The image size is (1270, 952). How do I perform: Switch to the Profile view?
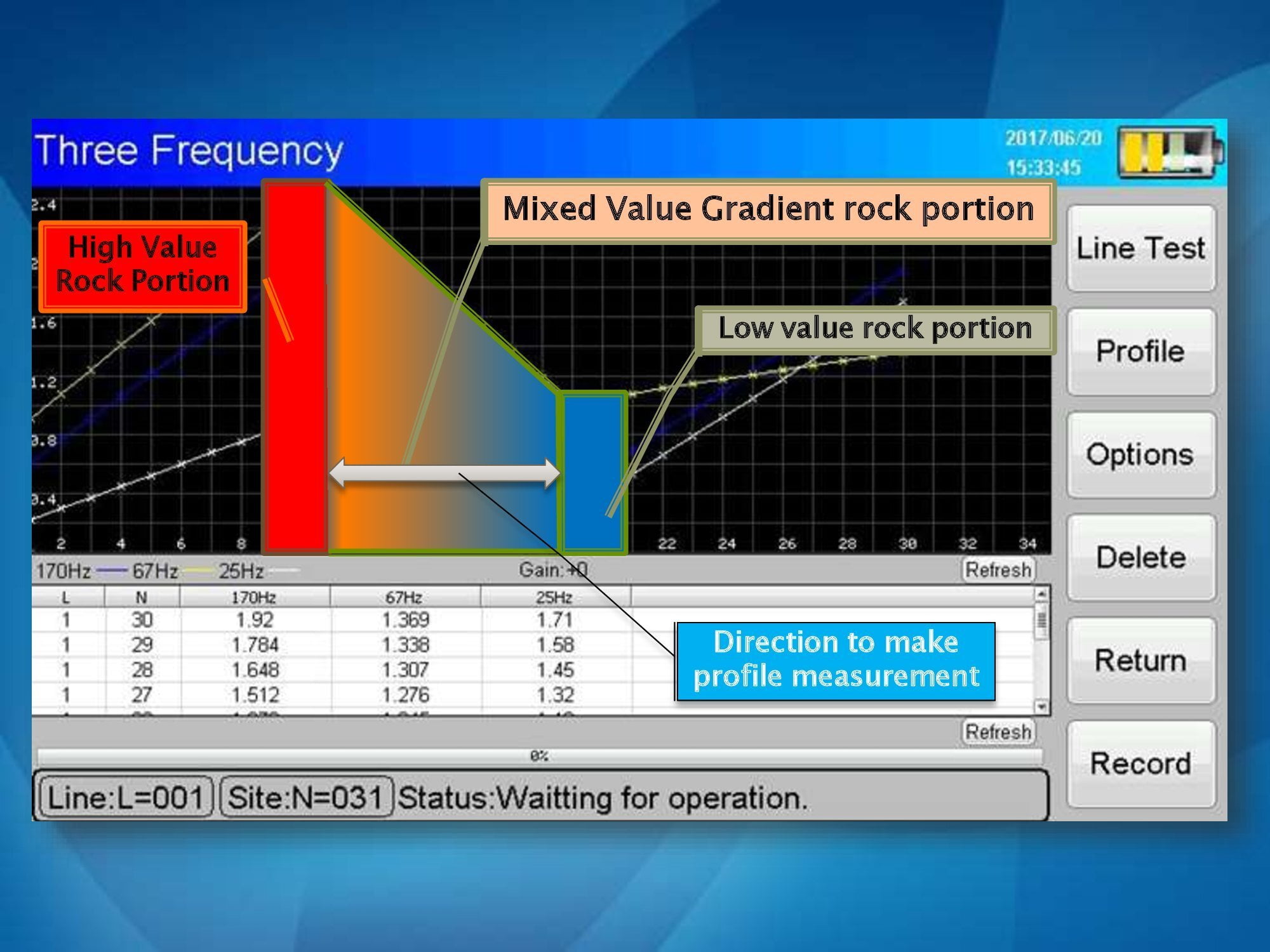[1141, 352]
